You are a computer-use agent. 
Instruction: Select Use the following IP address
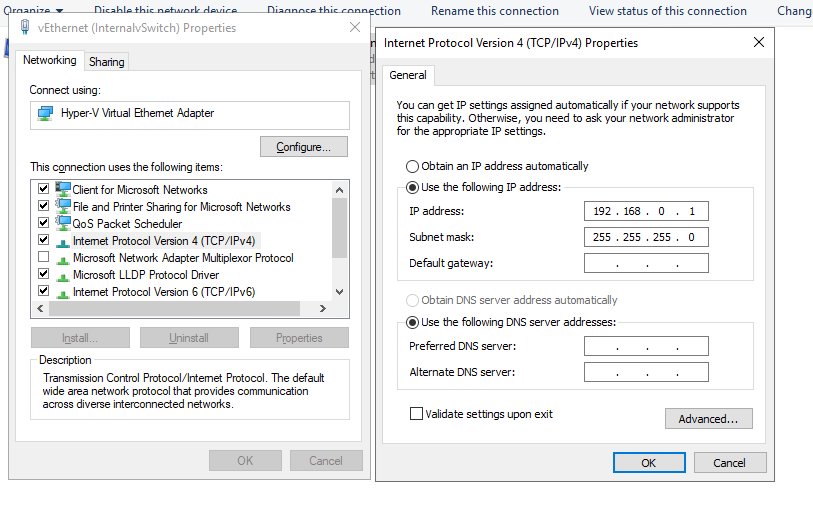pos(412,187)
